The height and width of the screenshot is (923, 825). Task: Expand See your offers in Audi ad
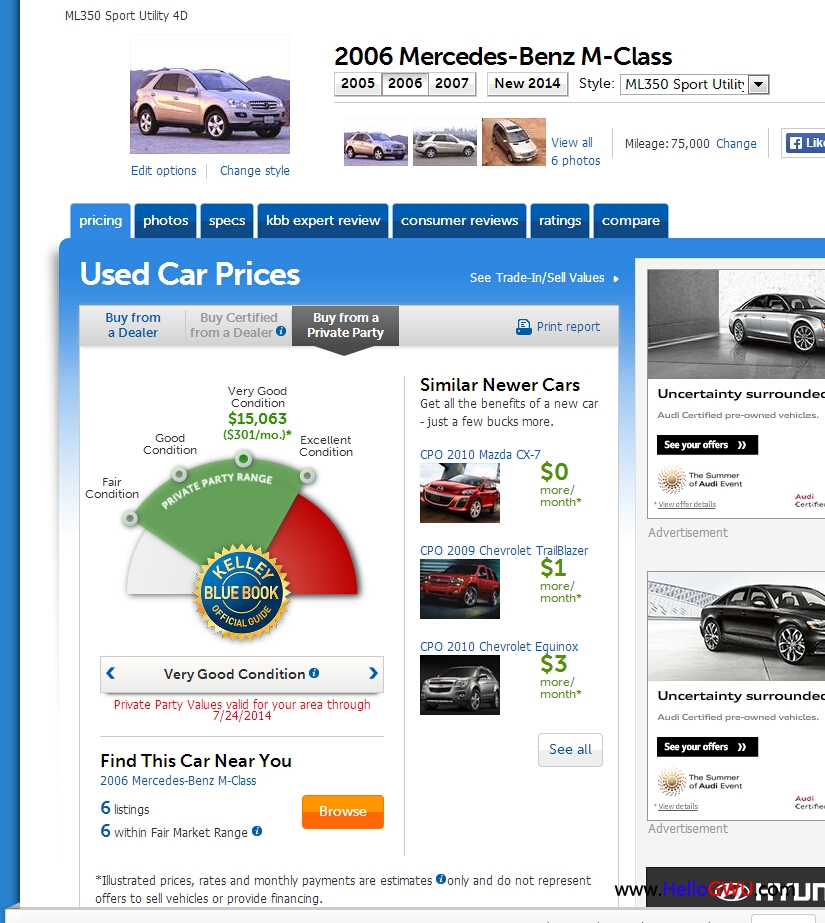(706, 445)
